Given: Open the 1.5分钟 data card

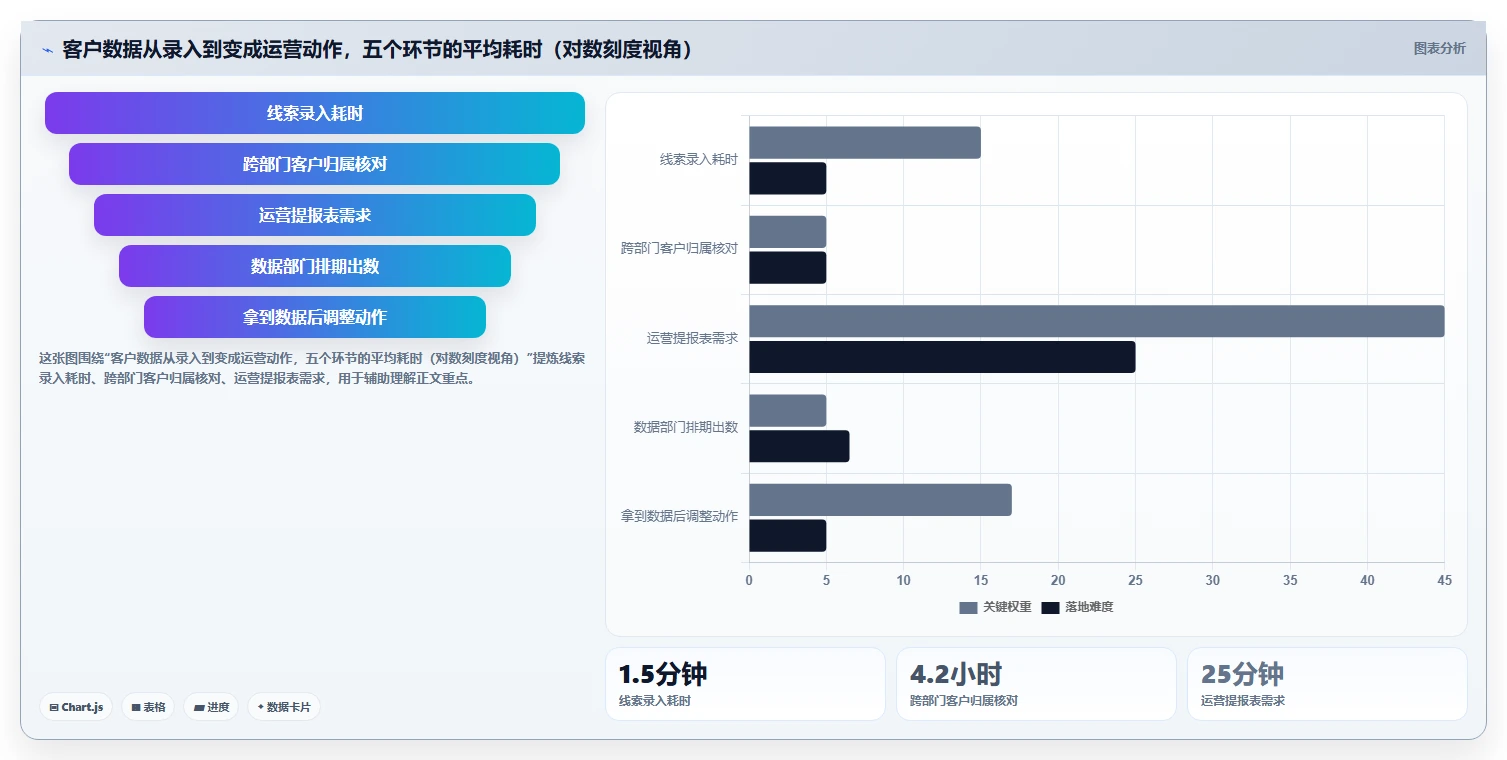Looking at the screenshot, I should point(745,684).
